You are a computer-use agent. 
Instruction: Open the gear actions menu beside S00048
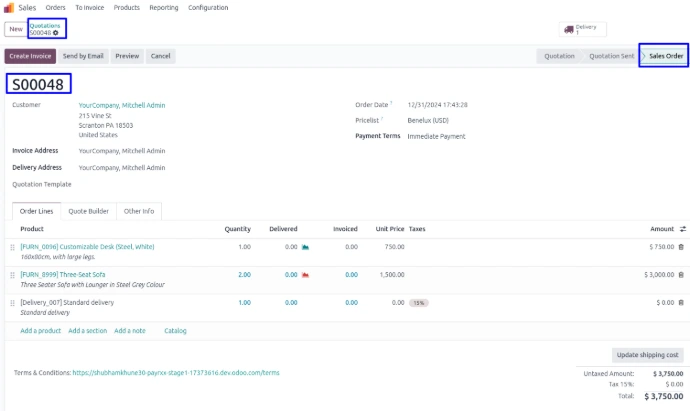[56, 33]
